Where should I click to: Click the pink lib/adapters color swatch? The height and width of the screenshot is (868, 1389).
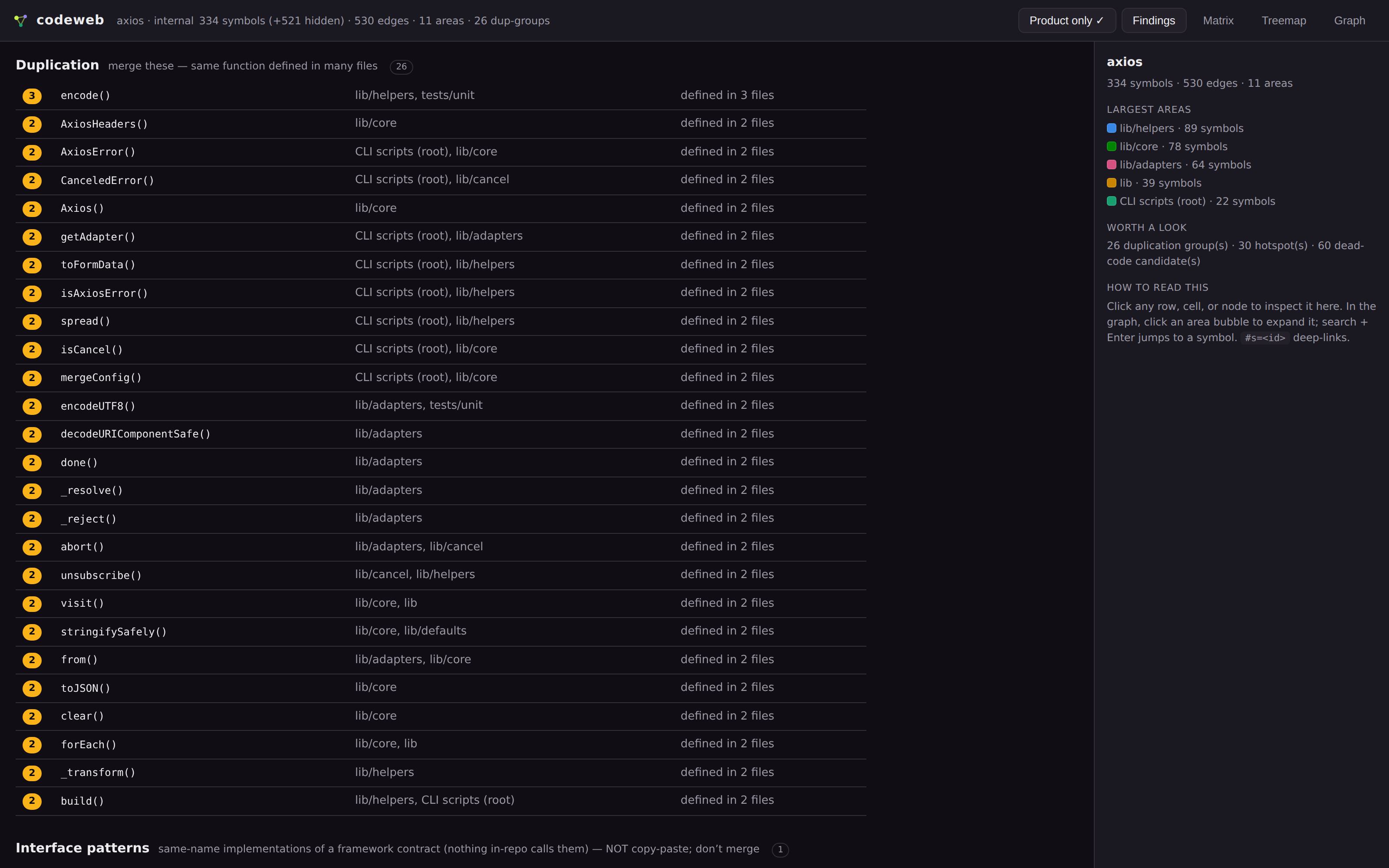click(x=1111, y=165)
